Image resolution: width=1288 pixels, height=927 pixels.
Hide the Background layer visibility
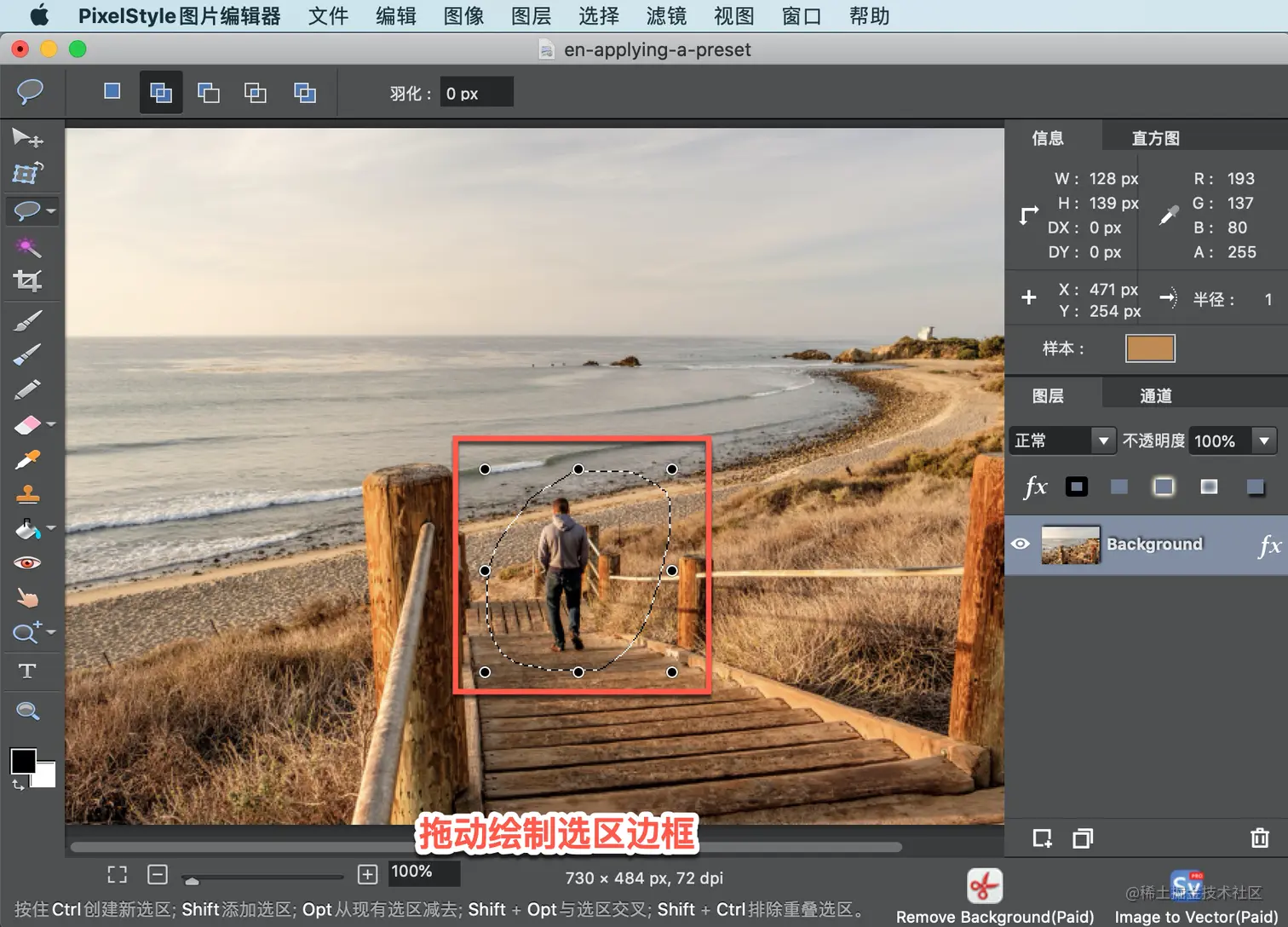[1021, 544]
